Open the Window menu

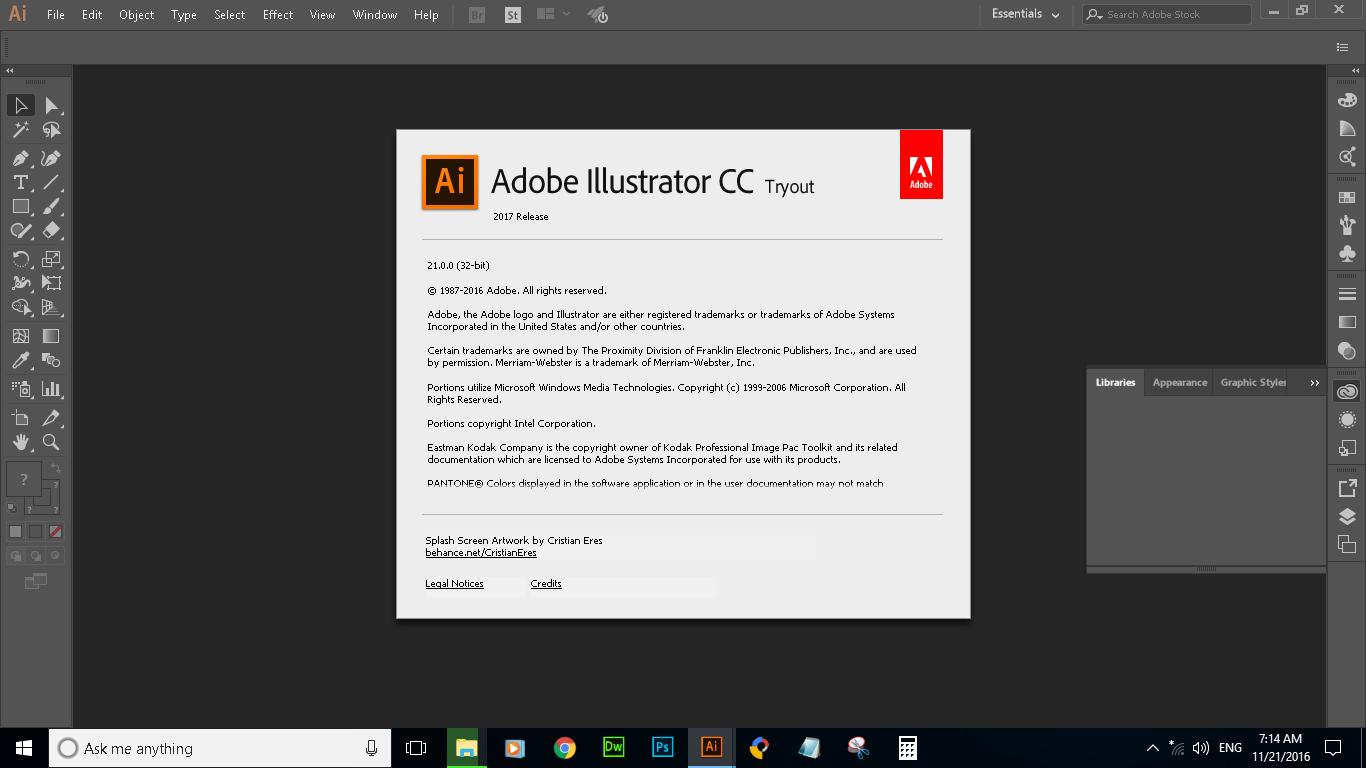[x=375, y=15]
